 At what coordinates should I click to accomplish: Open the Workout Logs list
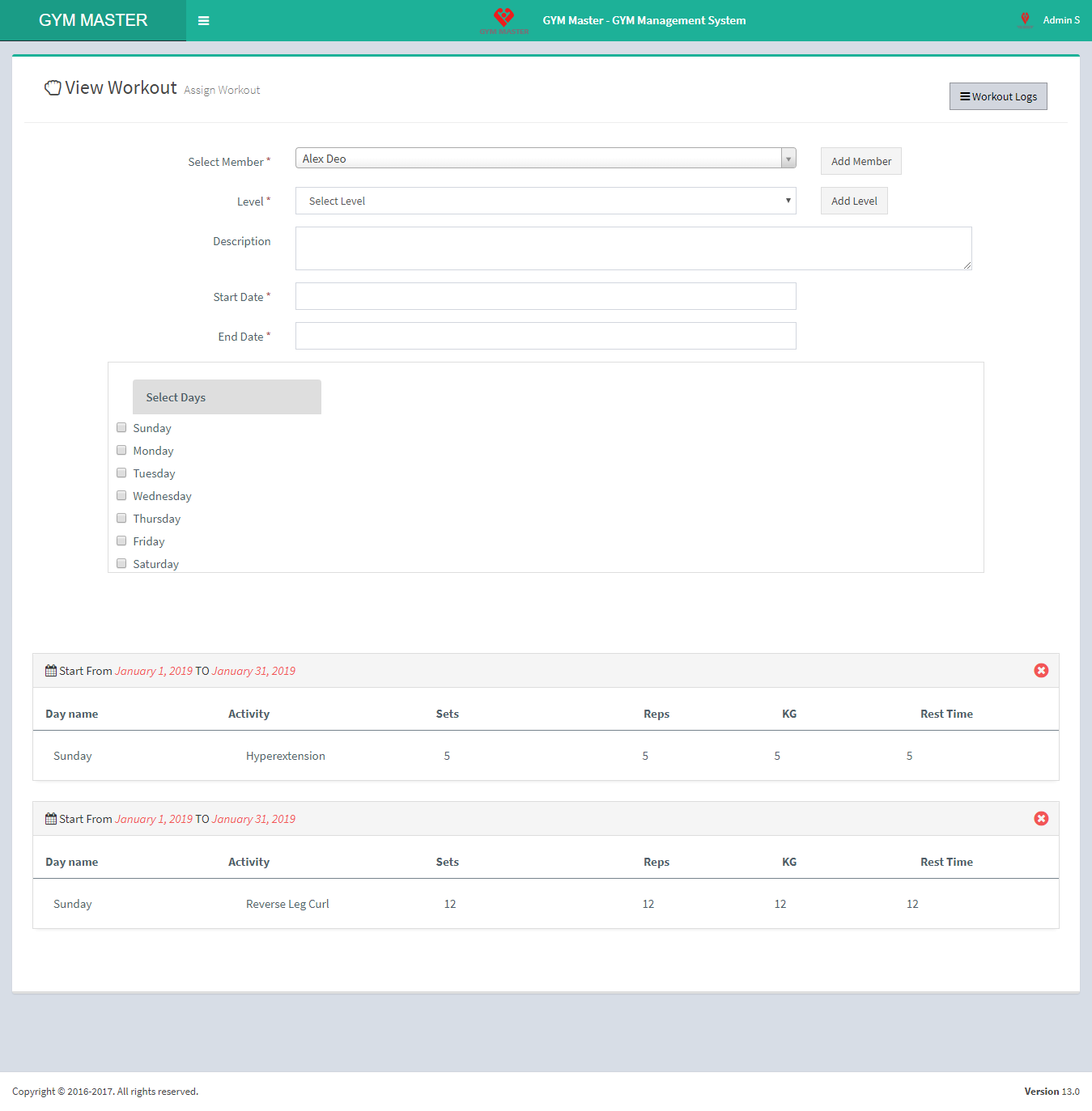click(998, 96)
